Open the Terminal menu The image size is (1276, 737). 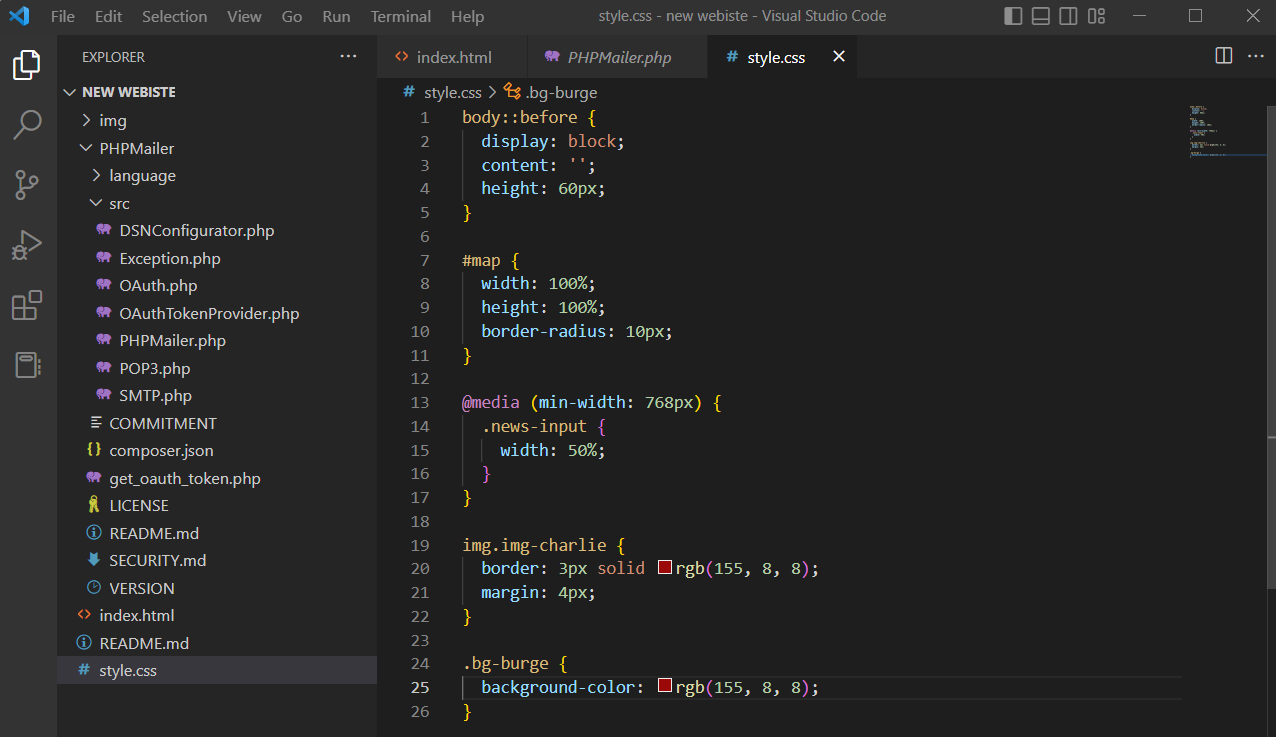pos(400,16)
